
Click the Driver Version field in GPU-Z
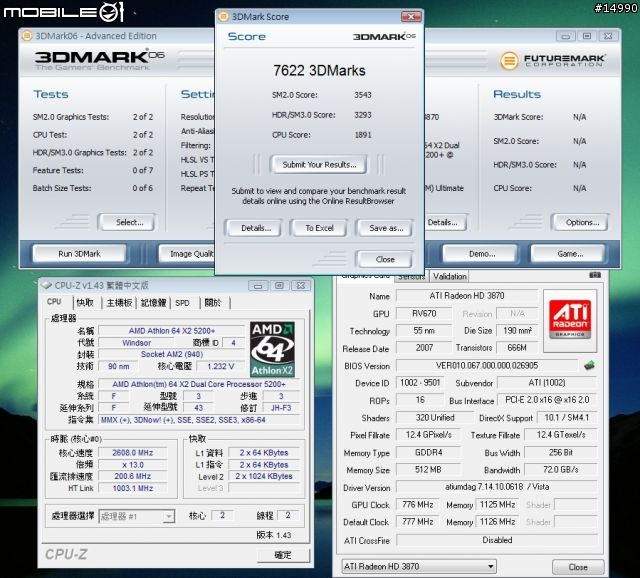497,487
